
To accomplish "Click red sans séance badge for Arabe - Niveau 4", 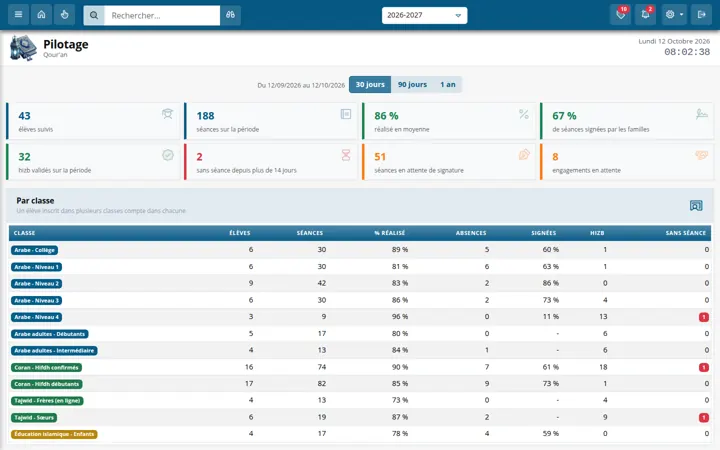I will pos(703,317).
